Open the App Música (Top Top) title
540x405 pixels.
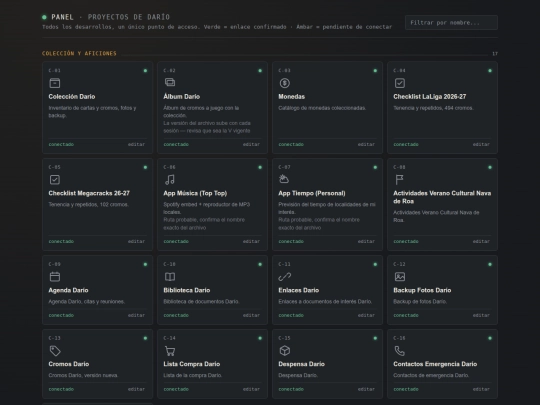[x=195, y=194]
